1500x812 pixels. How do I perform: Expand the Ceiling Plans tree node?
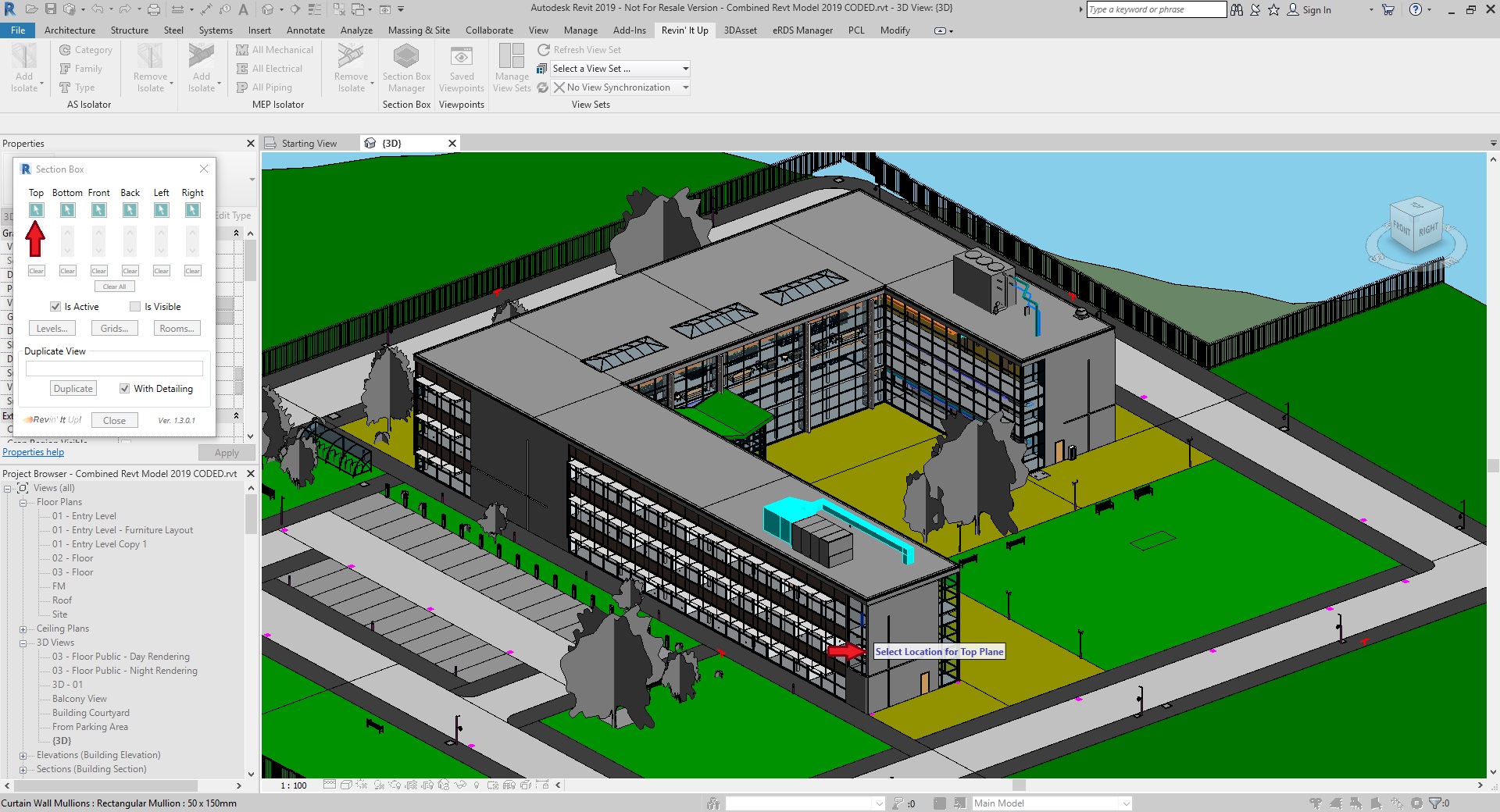23,629
